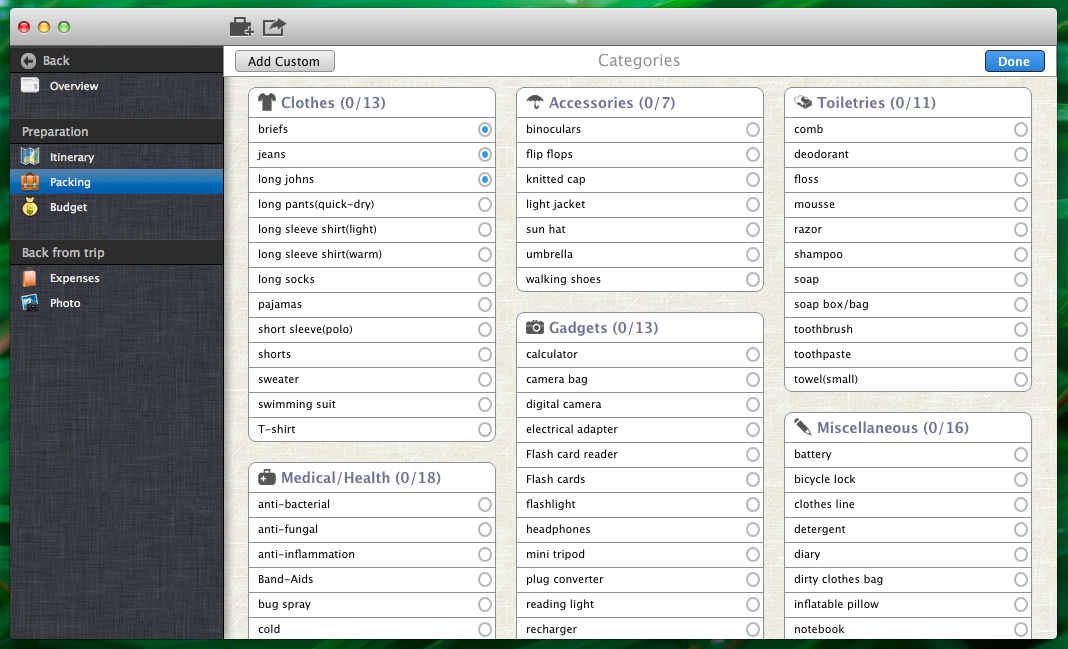Click the "Flash card reader" item text
The image size is (1068, 649).
click(571, 454)
